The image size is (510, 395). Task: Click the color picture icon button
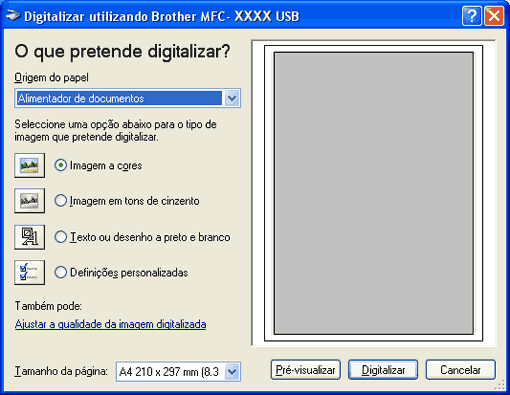pos(30,165)
